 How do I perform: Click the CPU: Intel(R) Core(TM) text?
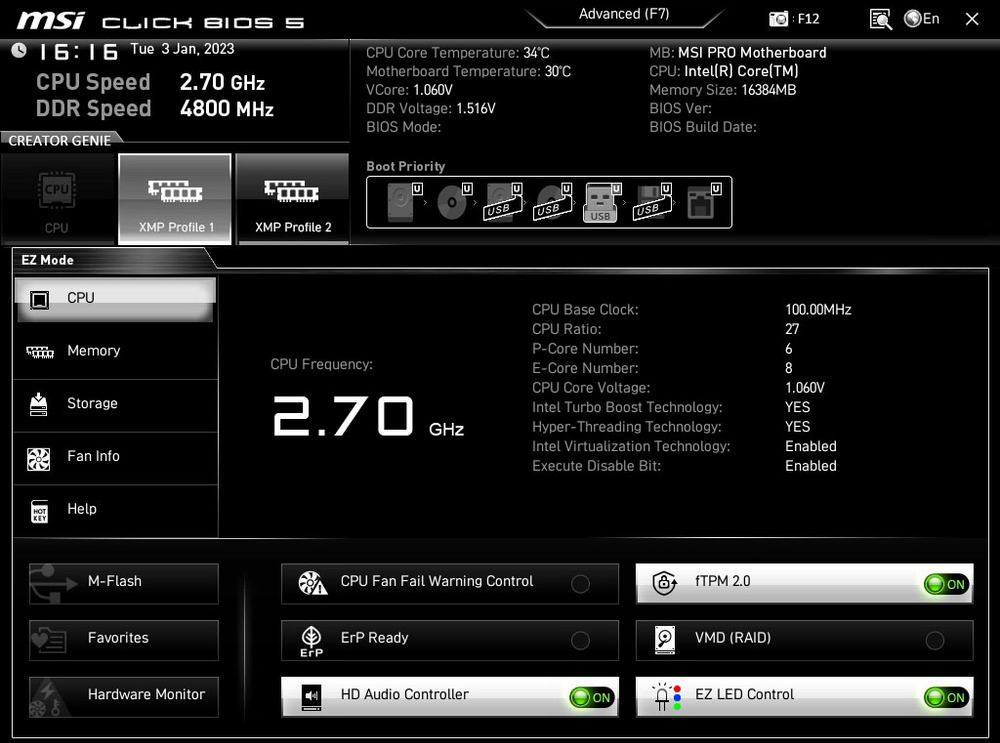coord(724,71)
